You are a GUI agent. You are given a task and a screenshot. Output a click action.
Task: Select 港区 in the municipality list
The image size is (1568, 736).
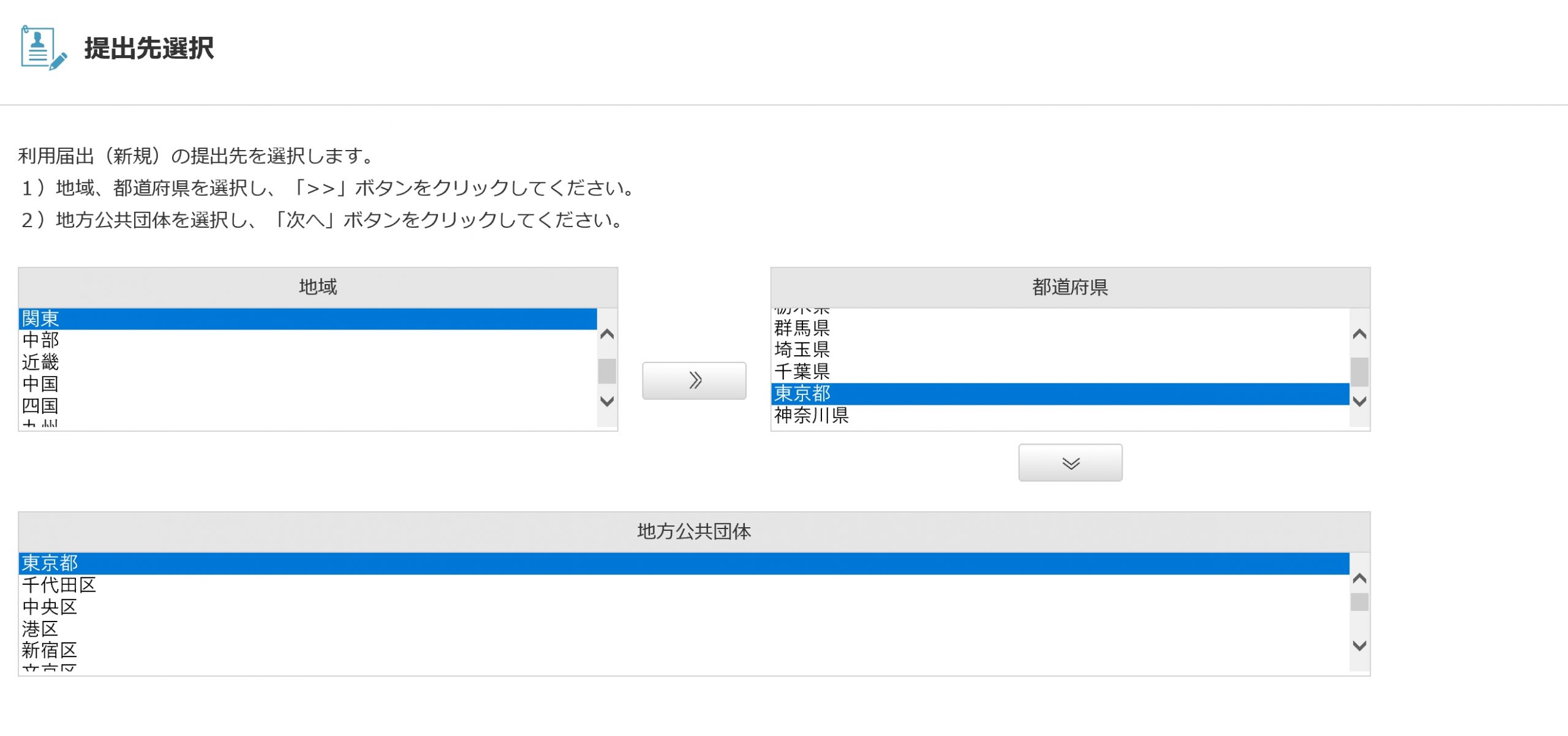pyautogui.click(x=40, y=628)
